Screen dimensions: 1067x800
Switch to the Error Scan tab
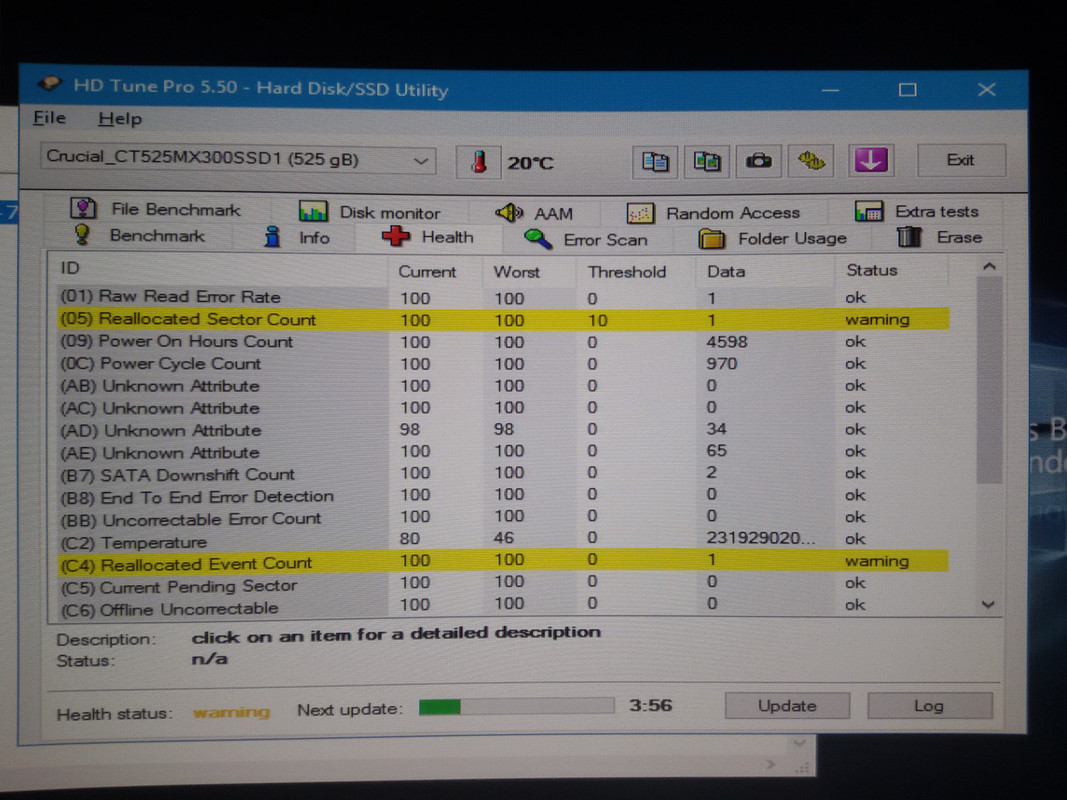pos(586,239)
